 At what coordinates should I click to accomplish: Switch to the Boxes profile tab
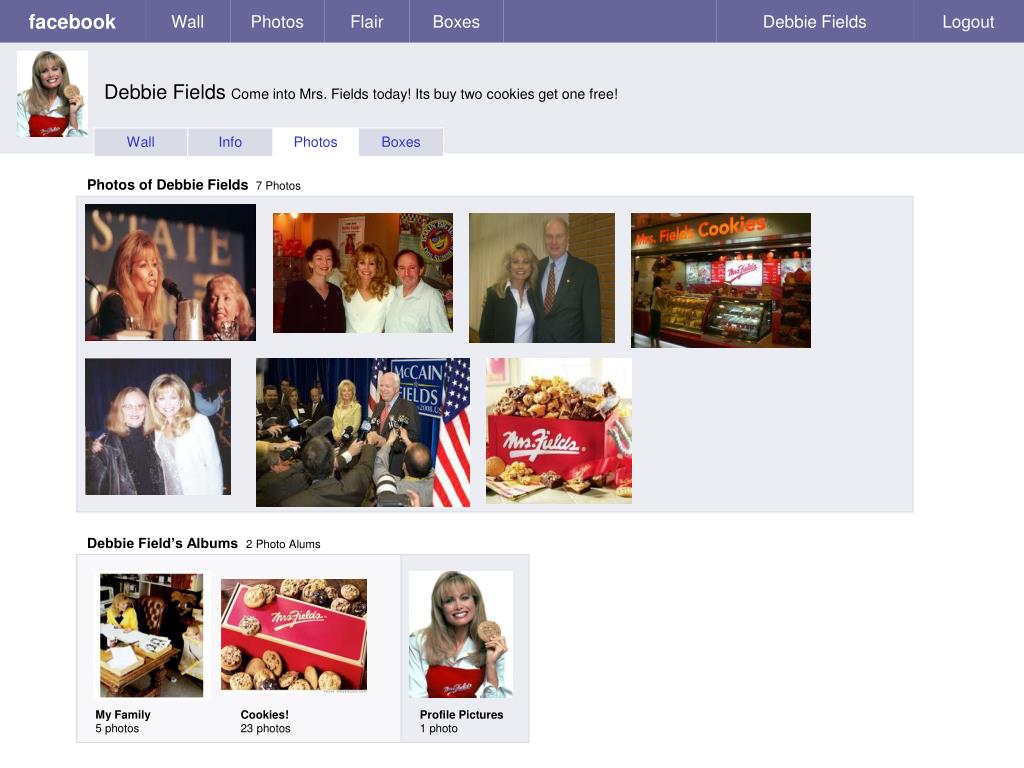pyautogui.click(x=401, y=142)
